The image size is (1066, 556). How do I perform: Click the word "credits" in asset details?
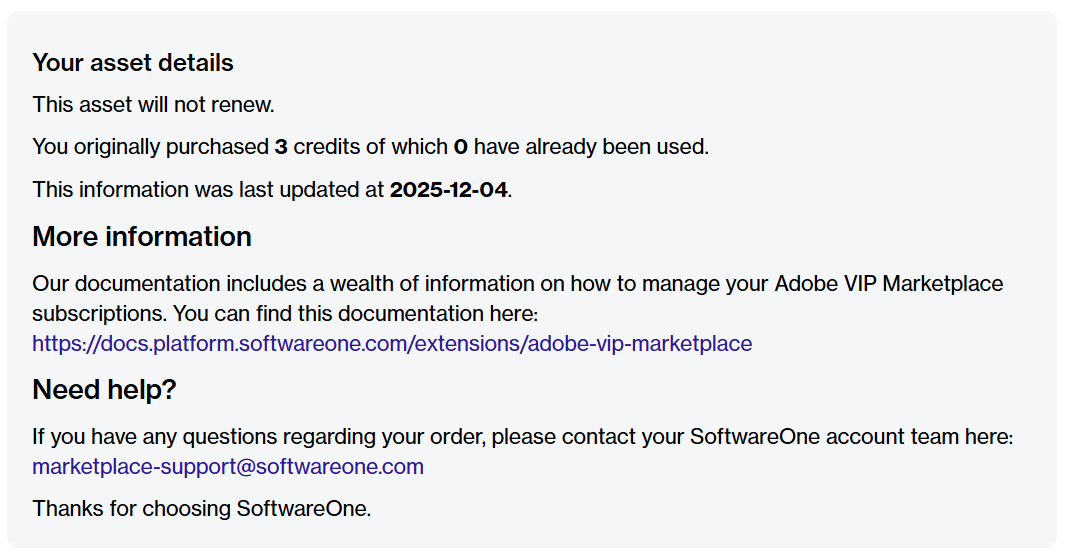[327, 147]
